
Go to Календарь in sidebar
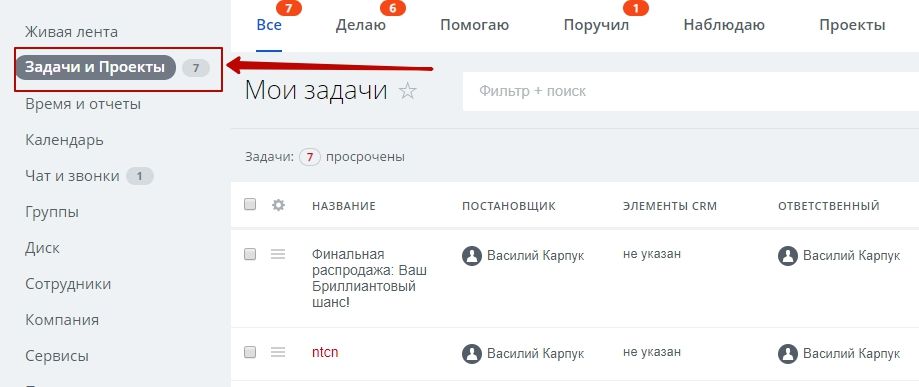click(64, 140)
